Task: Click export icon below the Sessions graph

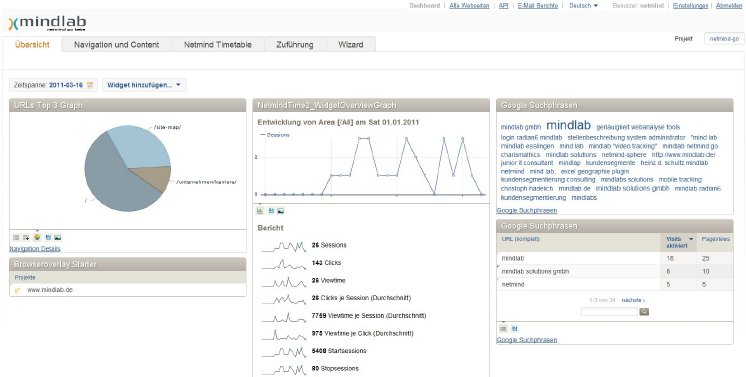Action: point(271,210)
